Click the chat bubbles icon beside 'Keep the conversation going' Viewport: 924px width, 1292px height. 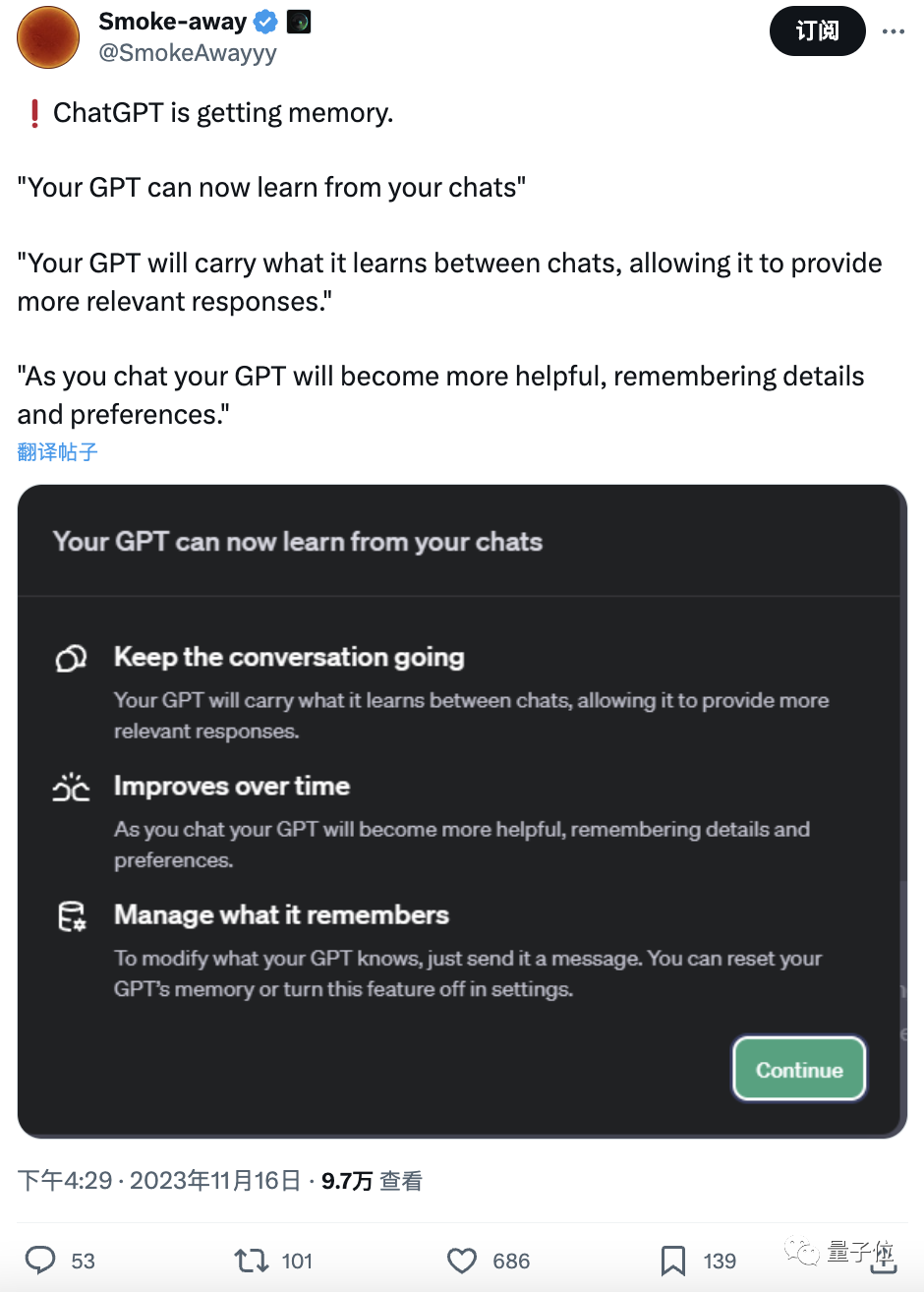click(71, 658)
